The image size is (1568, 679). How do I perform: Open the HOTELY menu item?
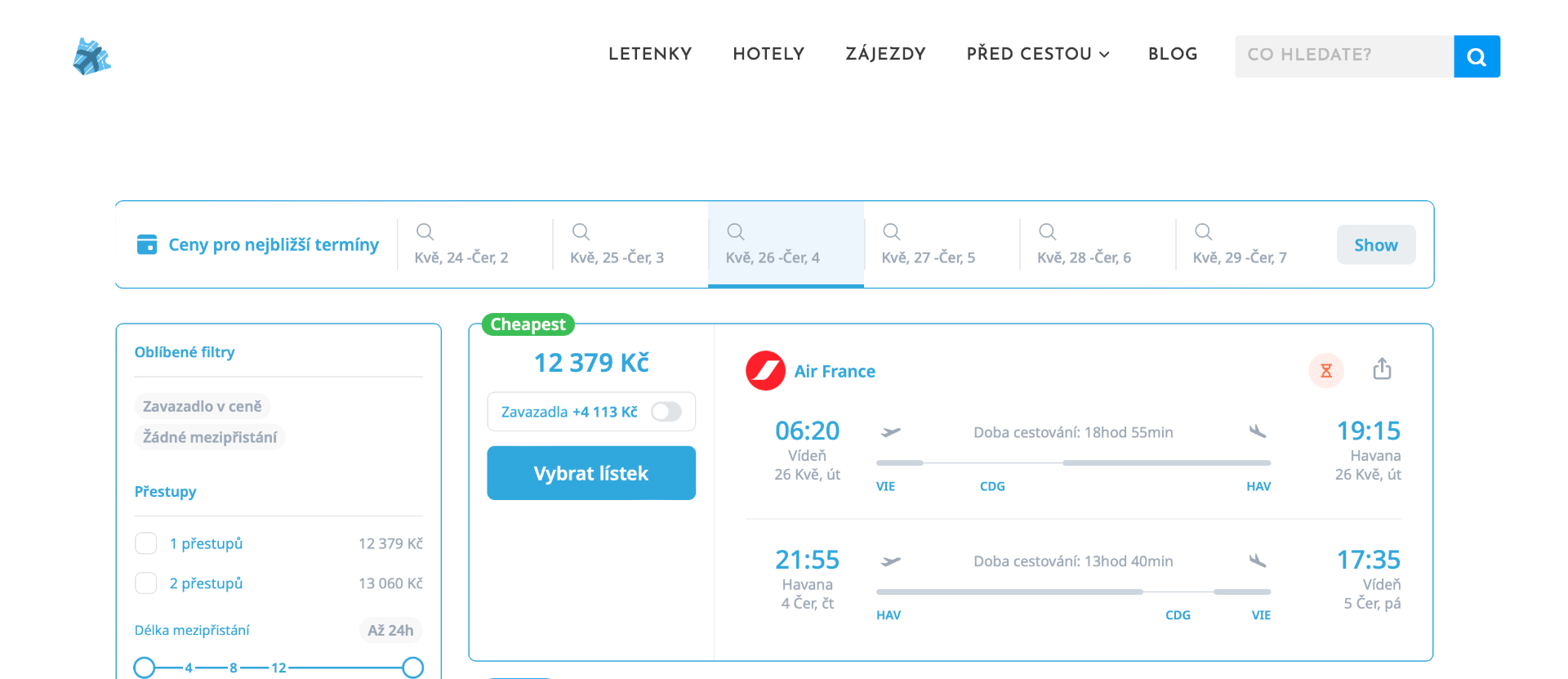768,54
